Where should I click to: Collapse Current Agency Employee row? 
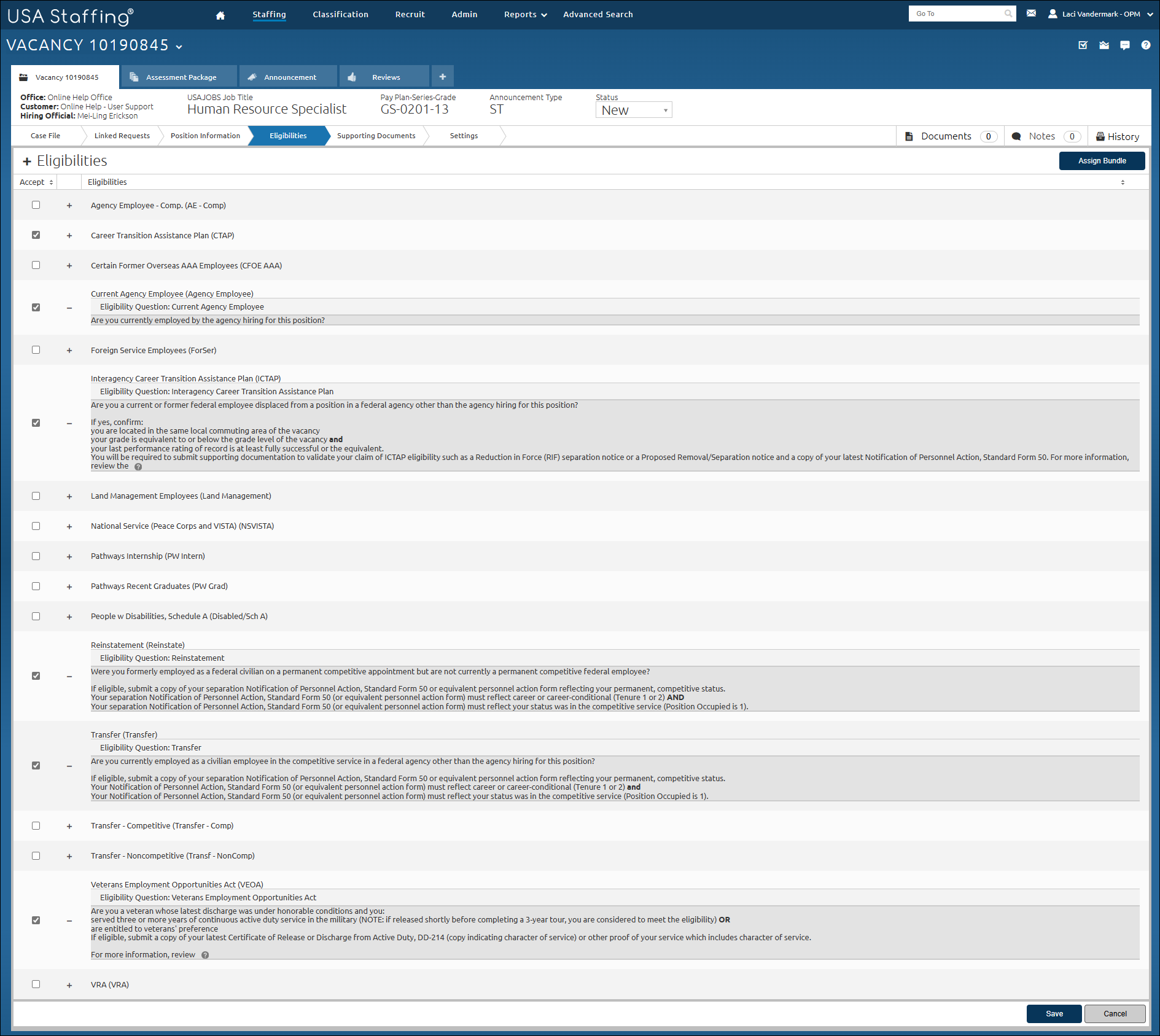[x=69, y=308]
